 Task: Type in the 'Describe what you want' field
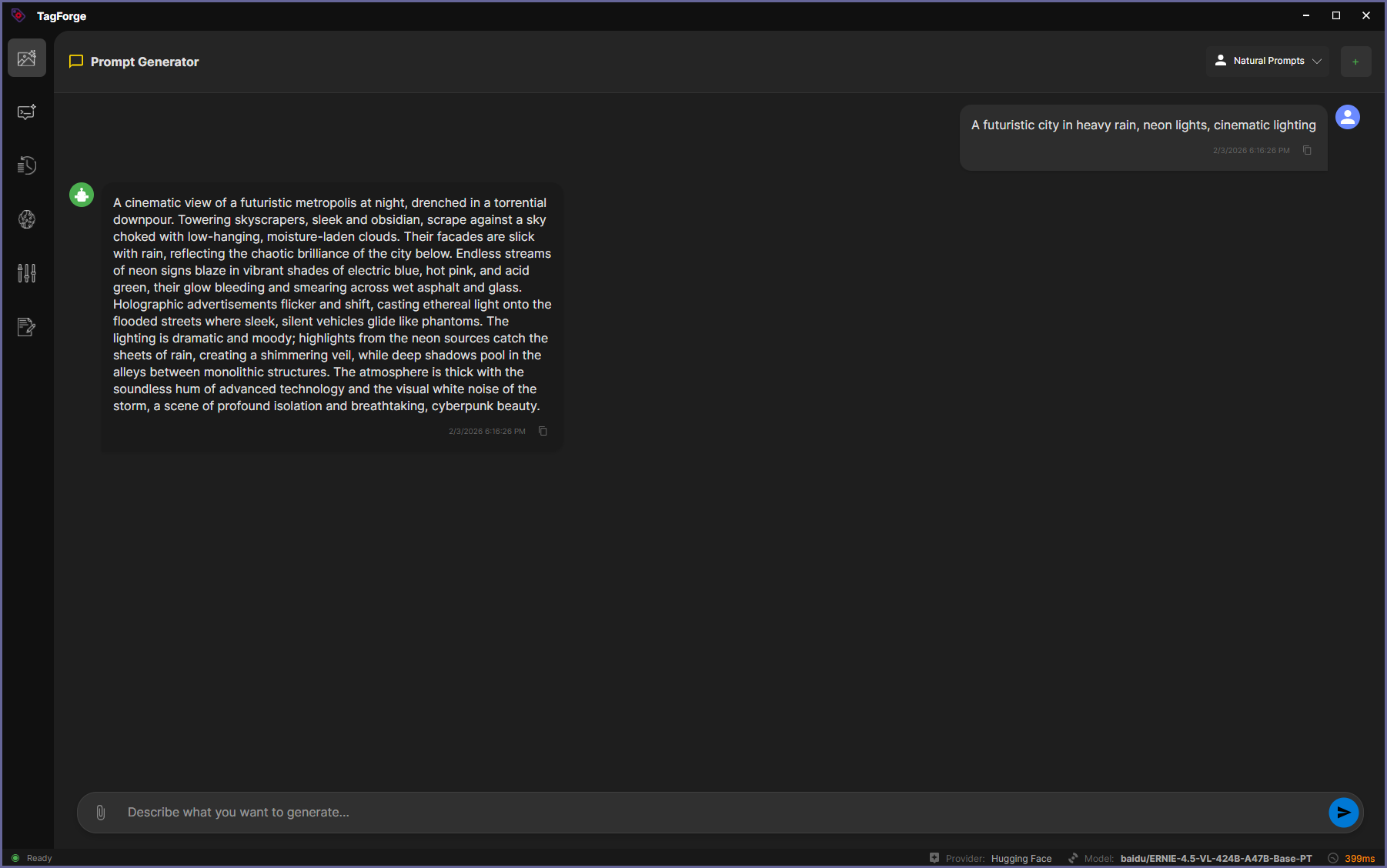(716, 813)
